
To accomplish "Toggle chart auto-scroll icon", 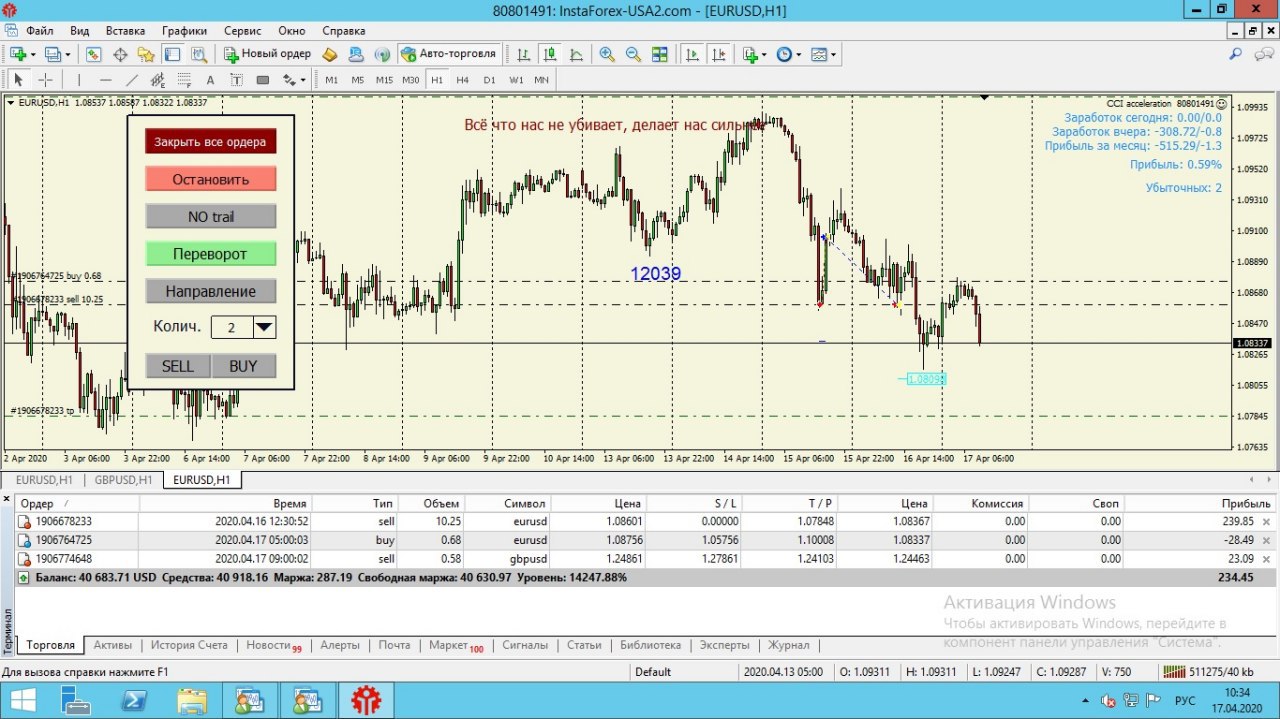I will tap(692, 54).
